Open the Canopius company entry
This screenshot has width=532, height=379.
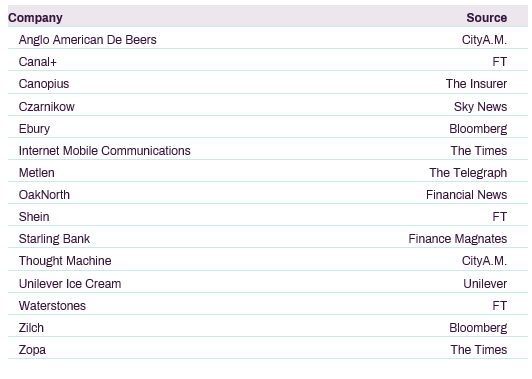(x=44, y=84)
